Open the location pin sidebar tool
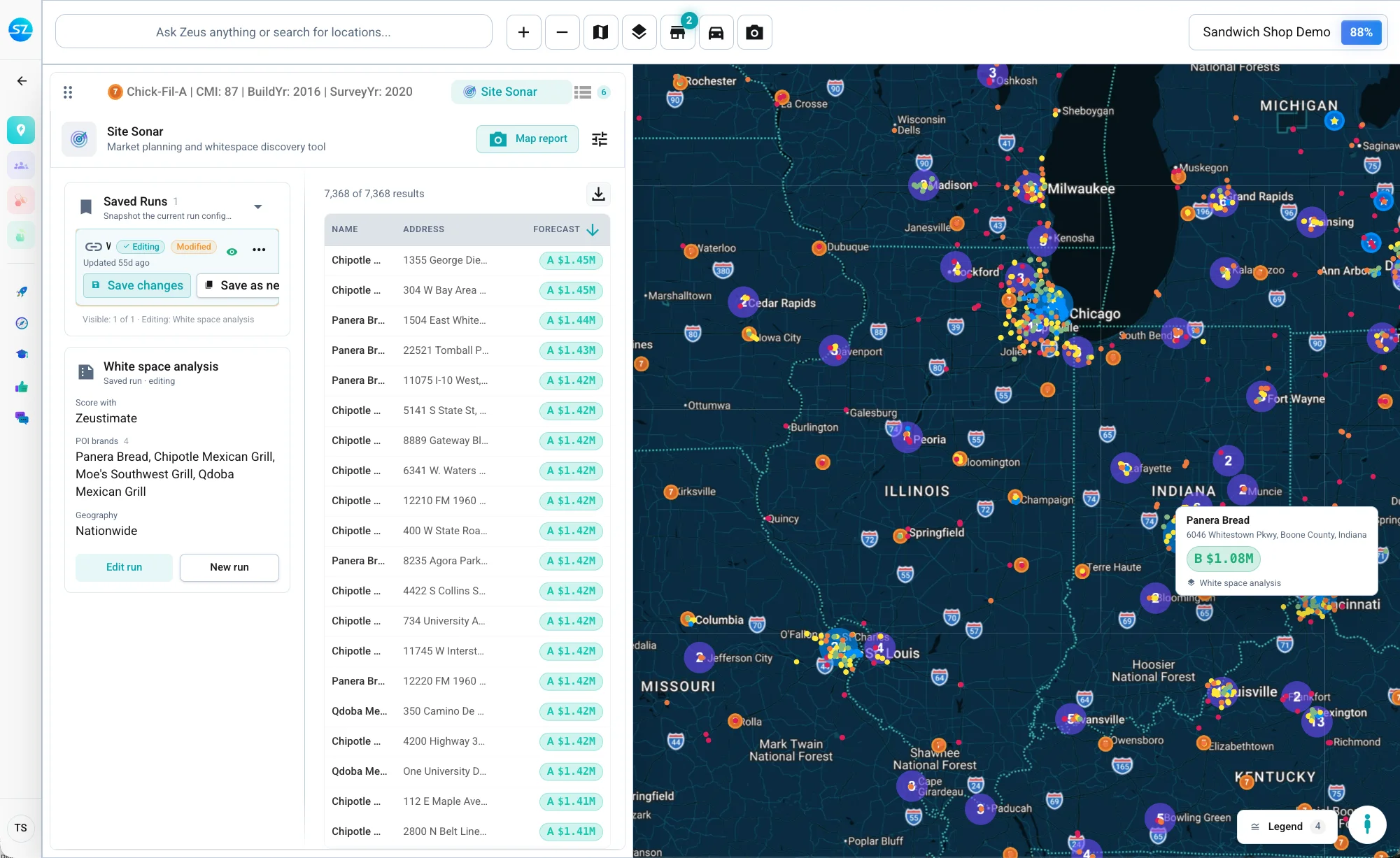 click(x=21, y=130)
